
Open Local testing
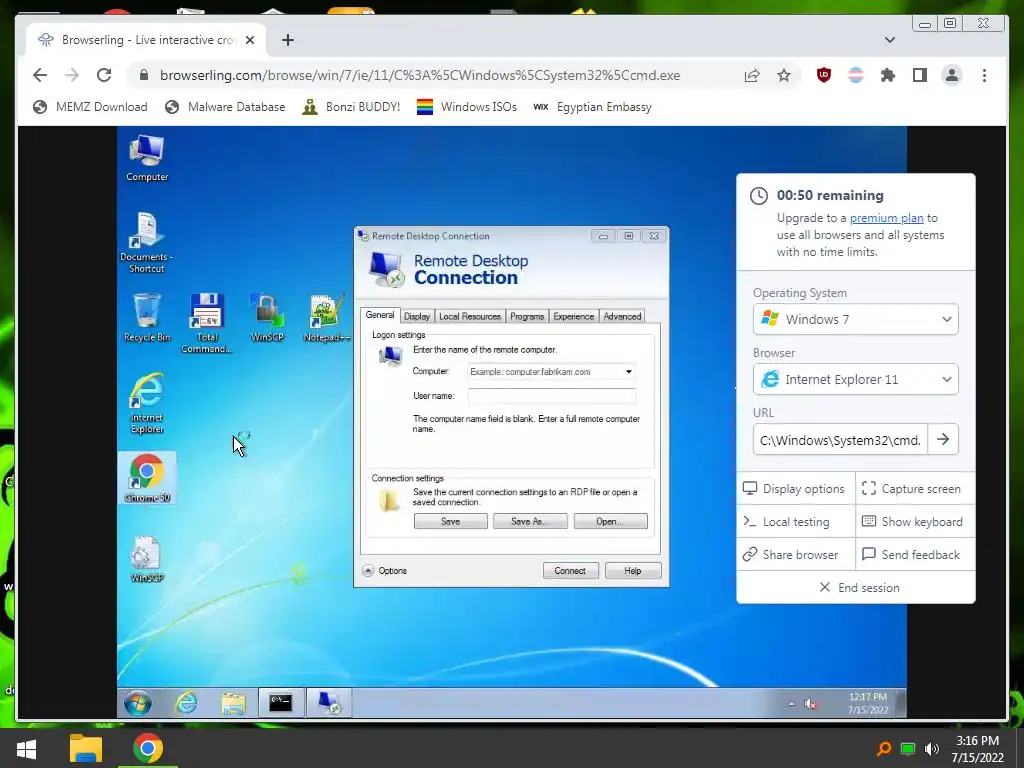click(795, 522)
